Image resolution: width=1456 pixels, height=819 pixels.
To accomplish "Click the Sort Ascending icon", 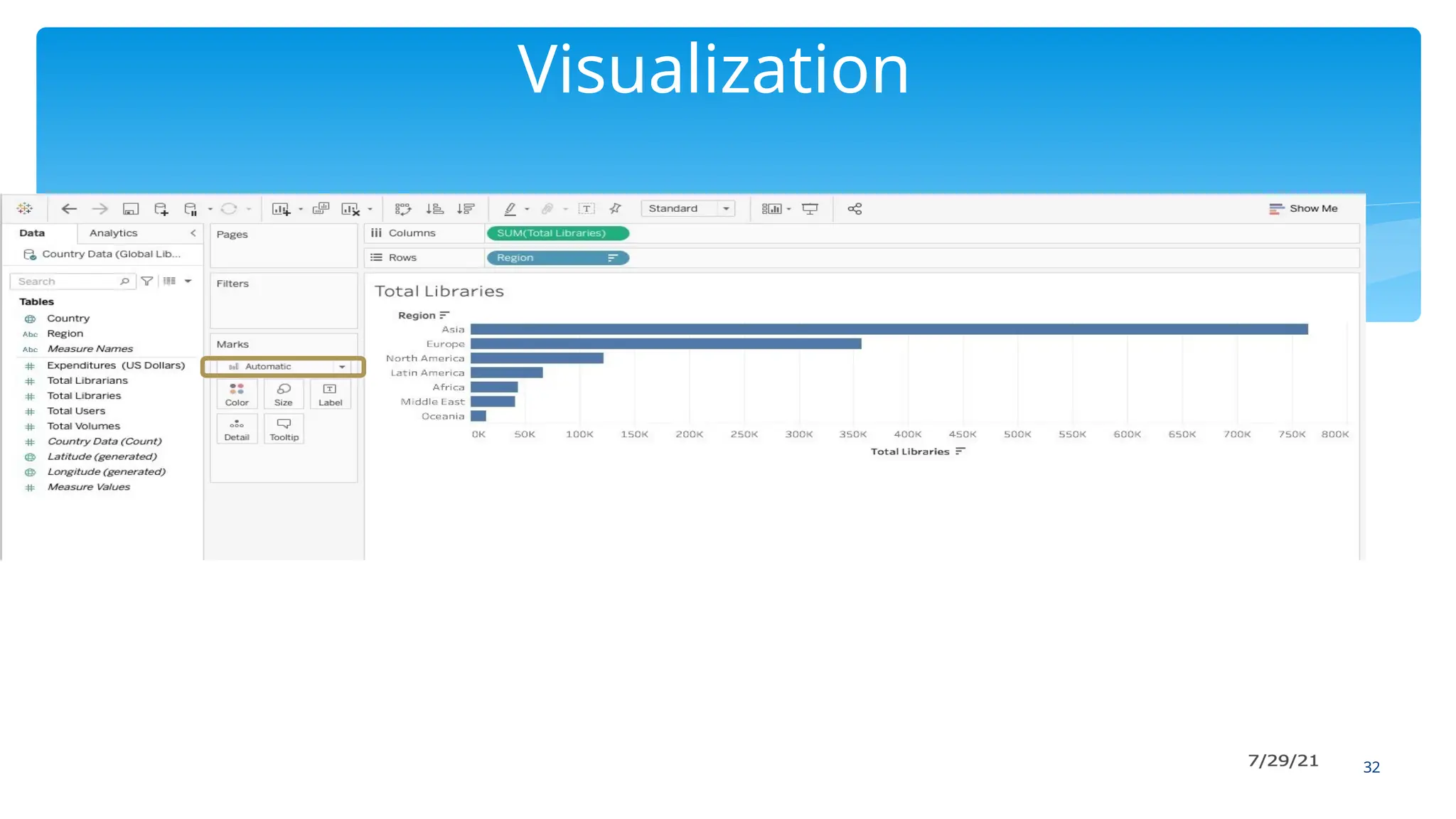I will [434, 208].
